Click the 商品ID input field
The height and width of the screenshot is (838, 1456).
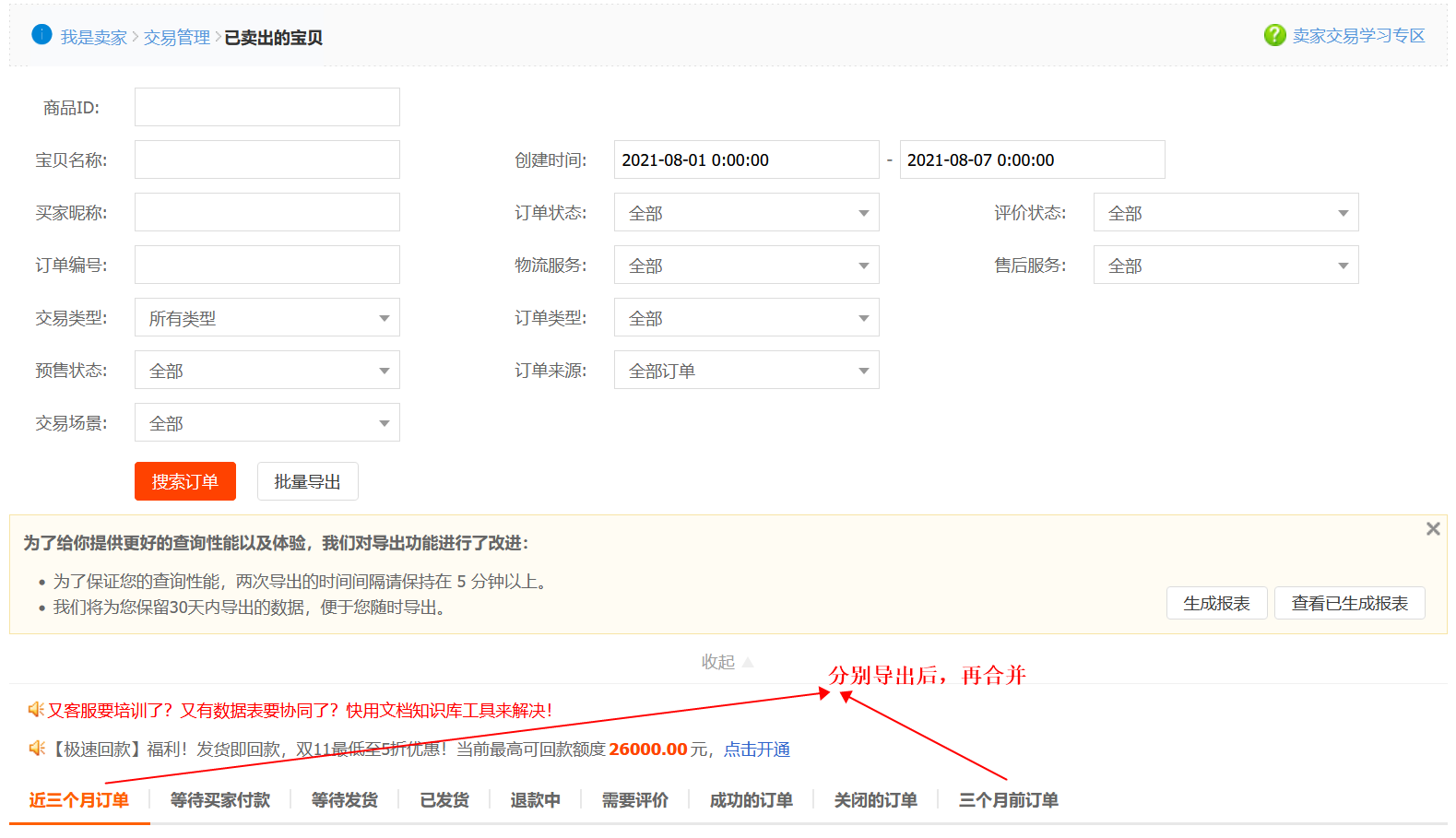266,107
